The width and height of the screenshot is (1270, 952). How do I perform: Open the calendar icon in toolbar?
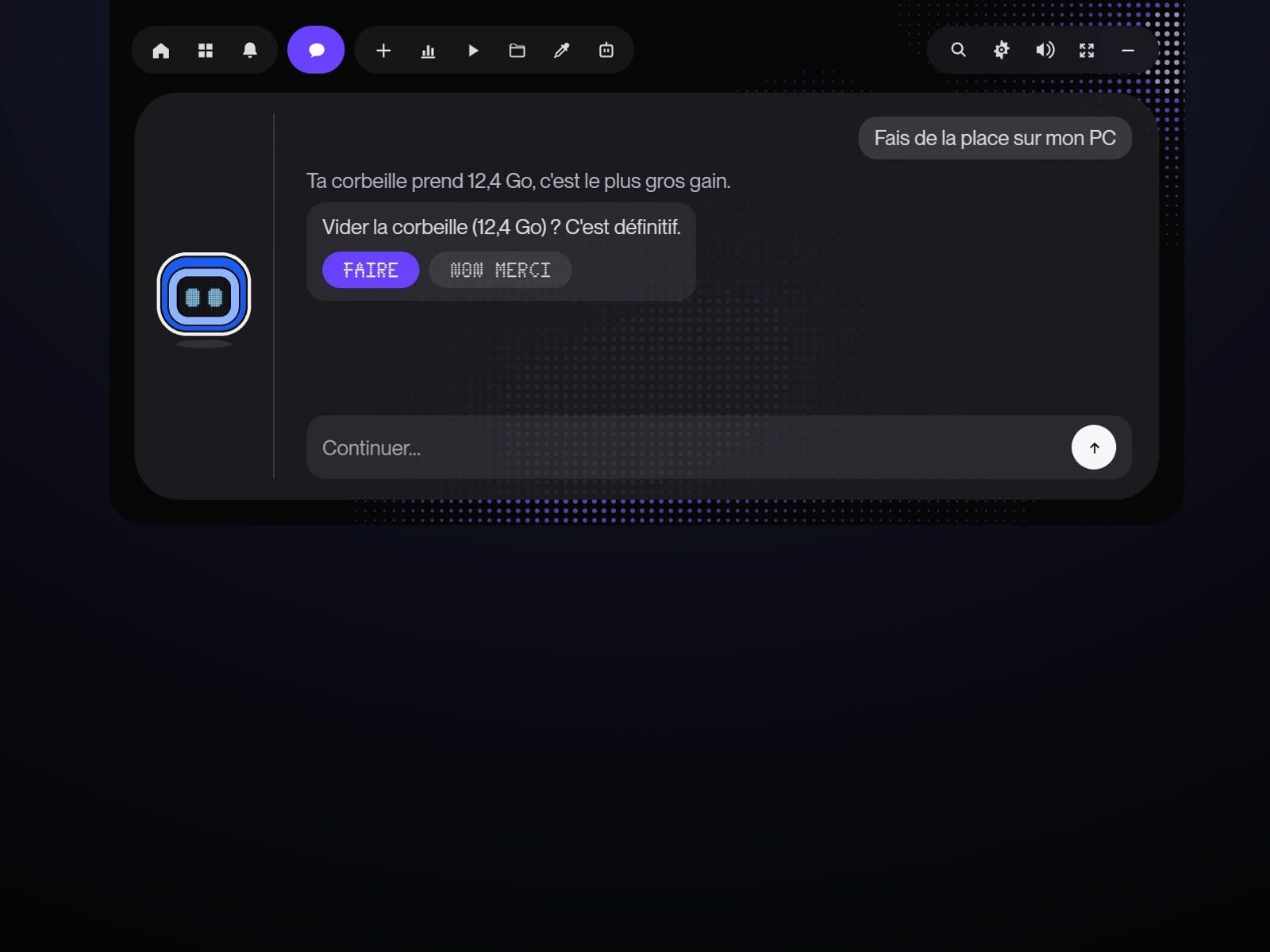pos(606,51)
